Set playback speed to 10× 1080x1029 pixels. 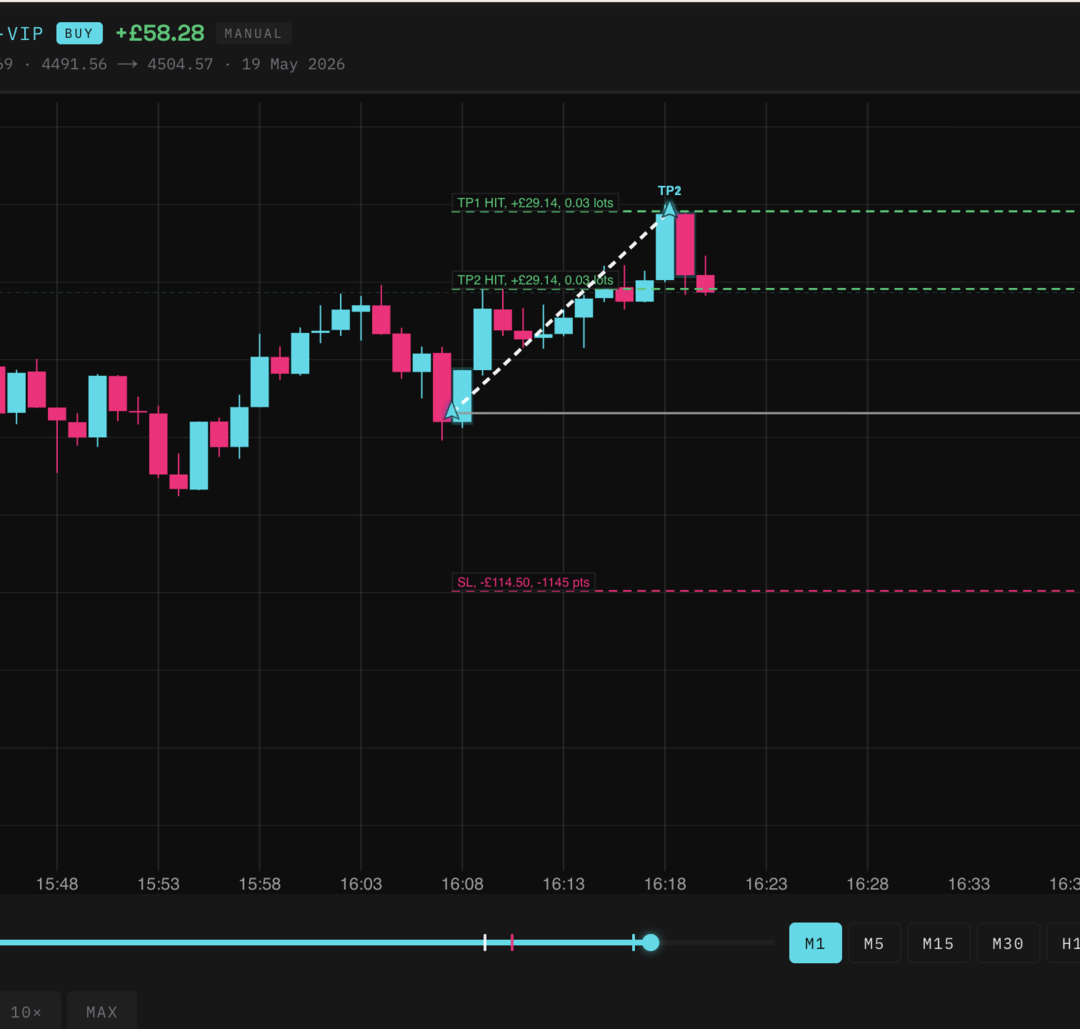[28, 1012]
